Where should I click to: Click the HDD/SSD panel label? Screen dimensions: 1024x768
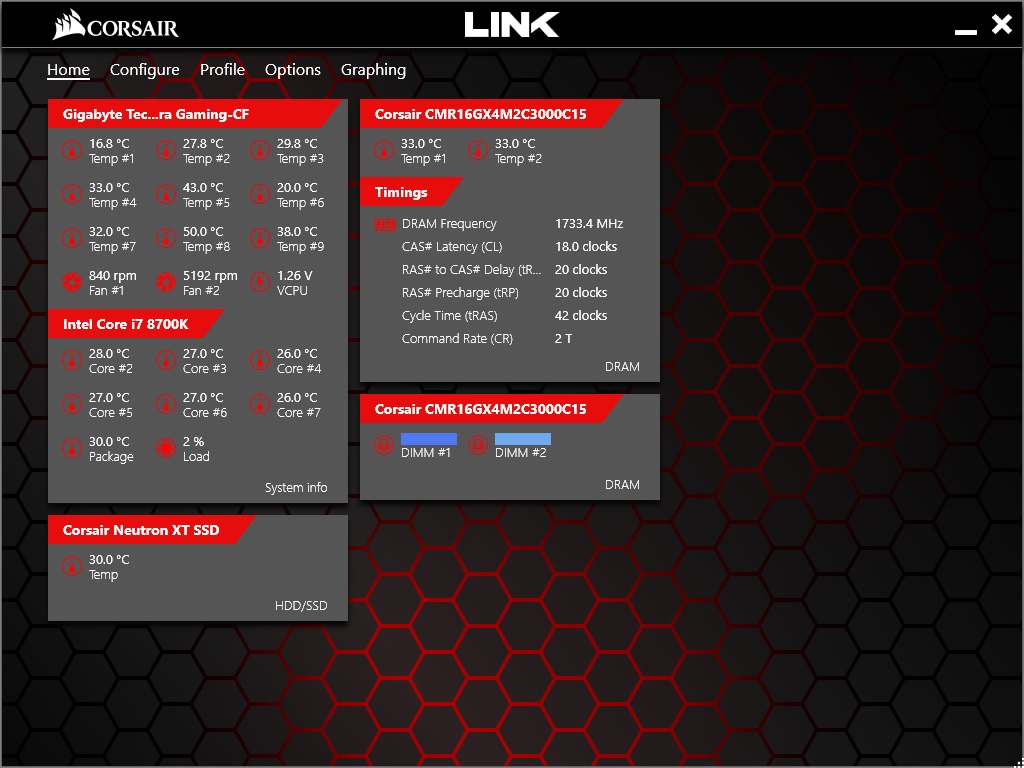(301, 605)
